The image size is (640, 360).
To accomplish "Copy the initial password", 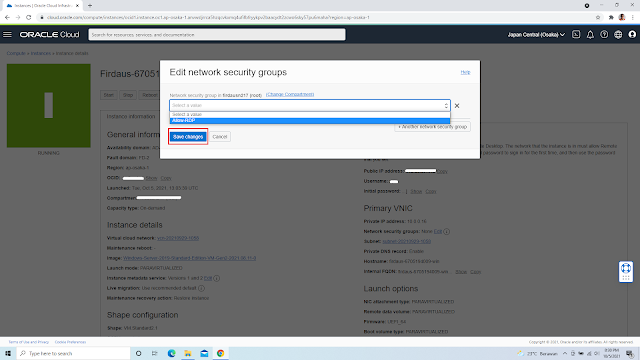I will (x=431, y=191).
